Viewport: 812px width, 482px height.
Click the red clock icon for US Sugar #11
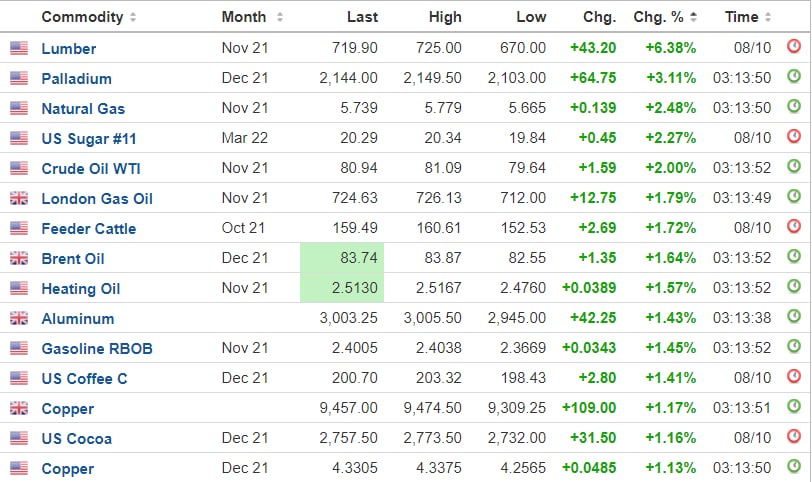(793, 136)
